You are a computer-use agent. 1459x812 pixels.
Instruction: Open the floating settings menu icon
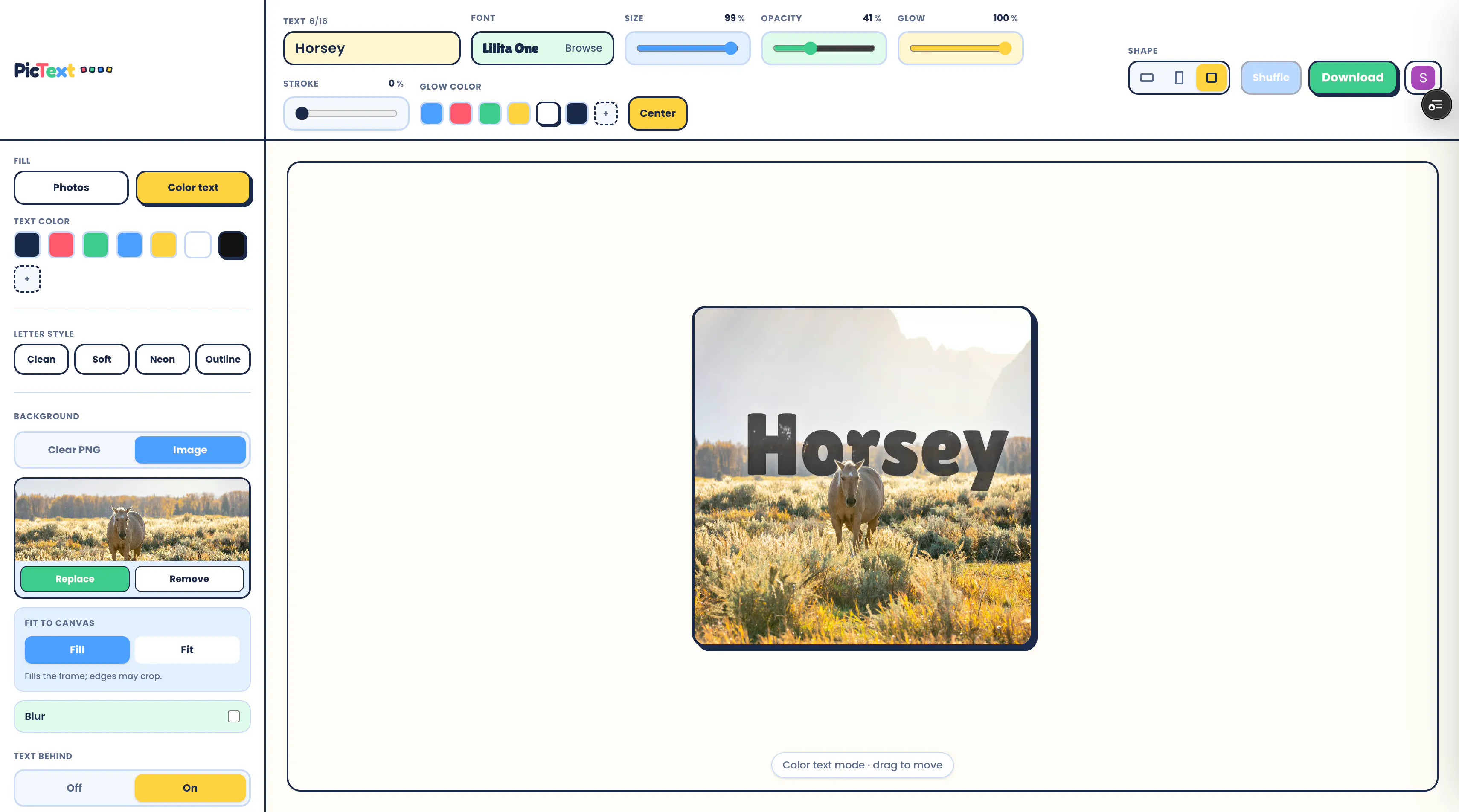click(x=1436, y=105)
